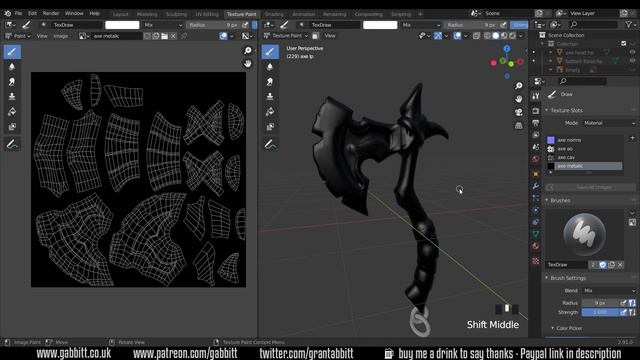Open image folder icon in image editor header
This screenshot has width=640, height=360.
164,36
